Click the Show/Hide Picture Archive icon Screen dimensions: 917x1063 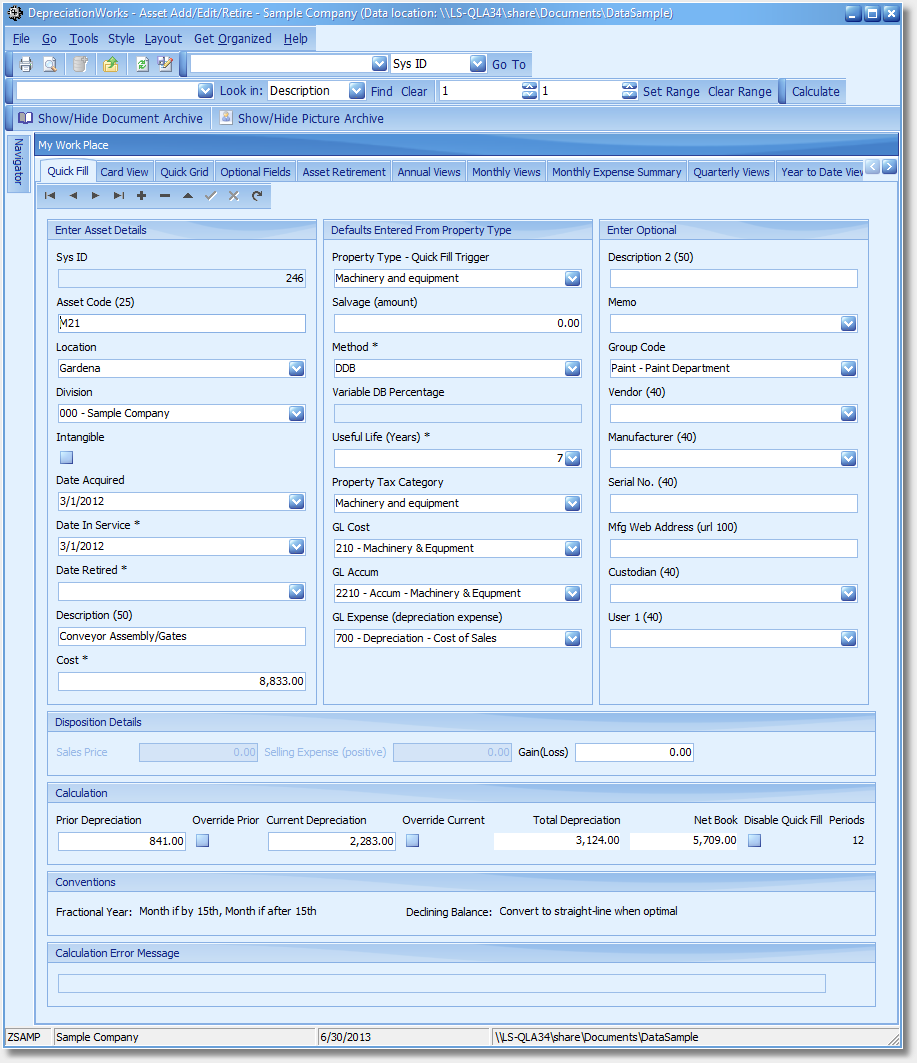[227, 118]
